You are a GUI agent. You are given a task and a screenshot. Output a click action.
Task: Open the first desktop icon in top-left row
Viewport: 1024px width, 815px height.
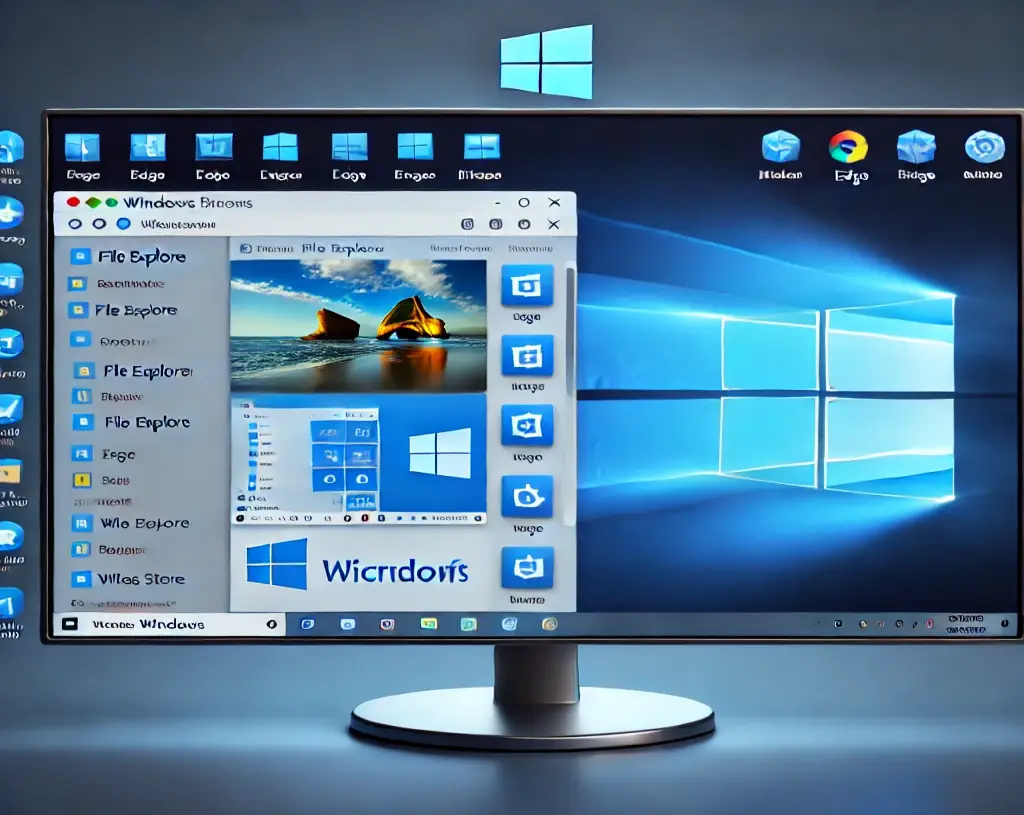(82, 147)
